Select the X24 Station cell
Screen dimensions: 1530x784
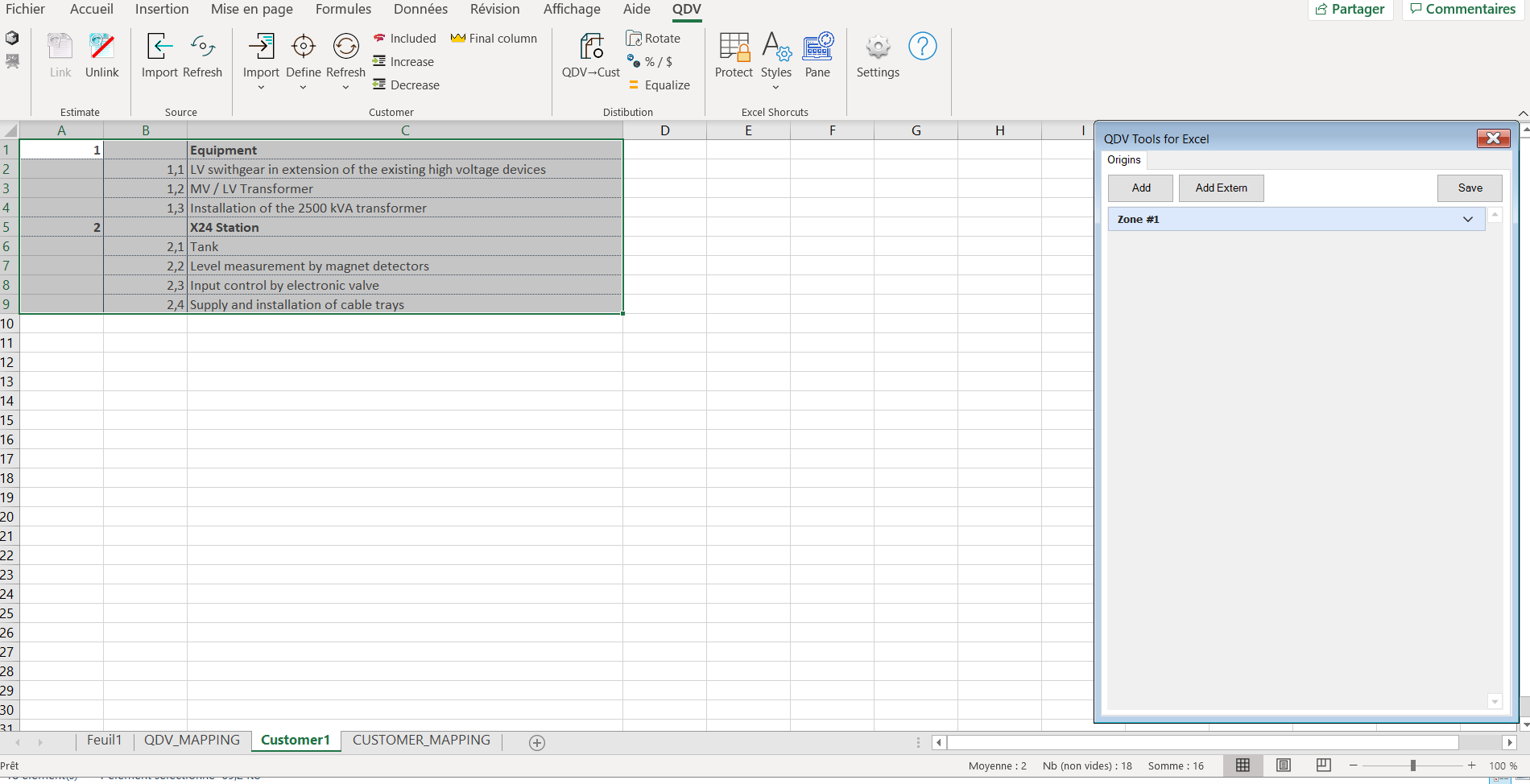(405, 228)
